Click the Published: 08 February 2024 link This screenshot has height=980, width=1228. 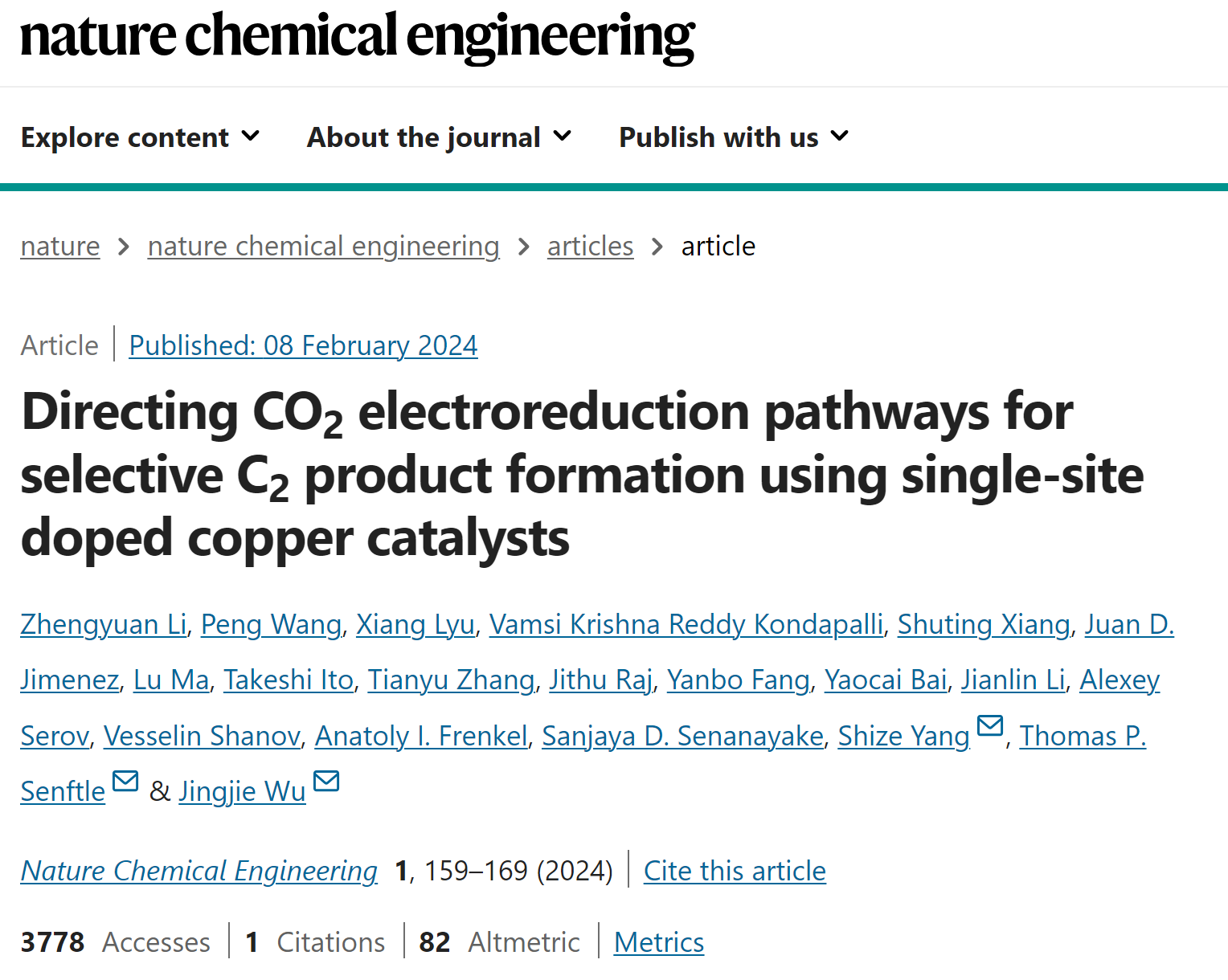pos(303,345)
